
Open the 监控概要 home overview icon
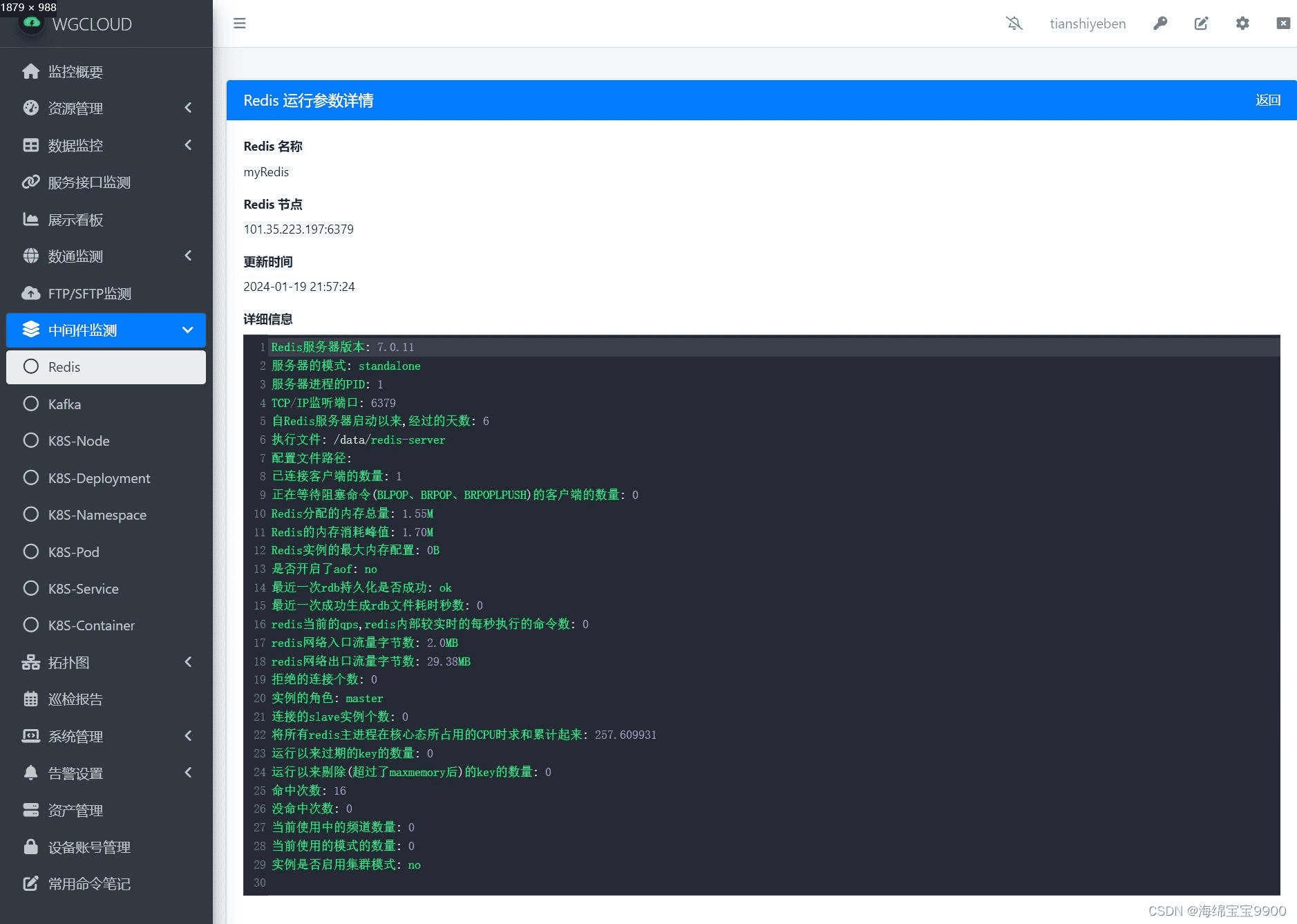pyautogui.click(x=30, y=71)
